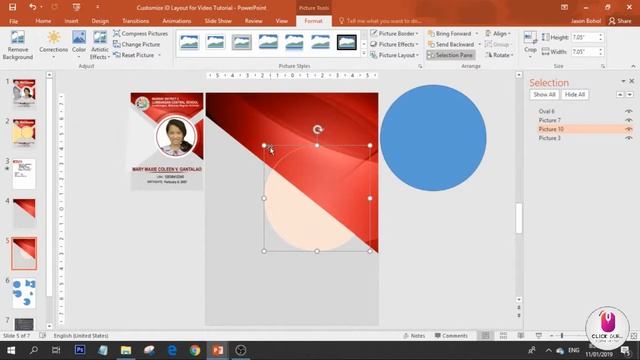
Task: Click Start From Beginning quick access icon
Action: click(76, 7)
